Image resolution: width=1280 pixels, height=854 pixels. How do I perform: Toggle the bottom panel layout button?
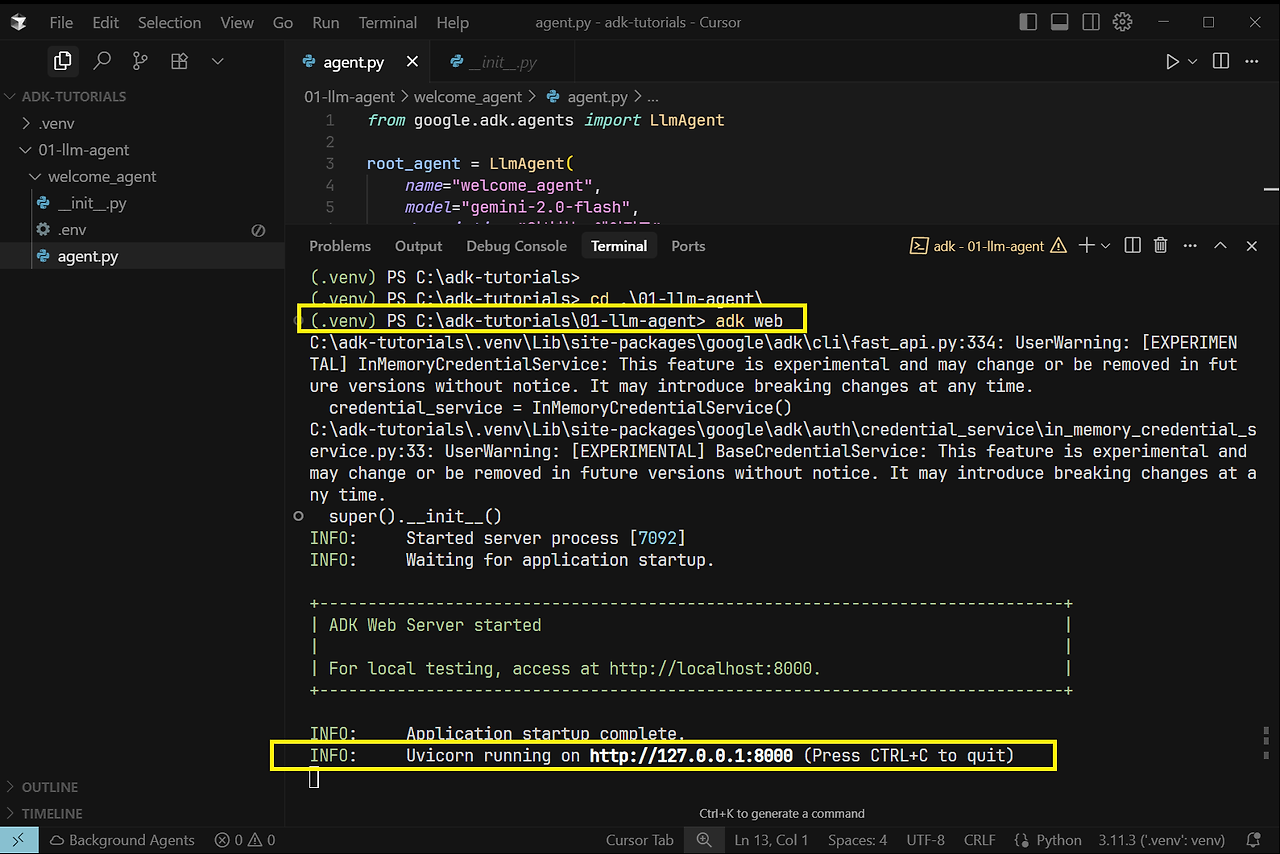click(1060, 22)
